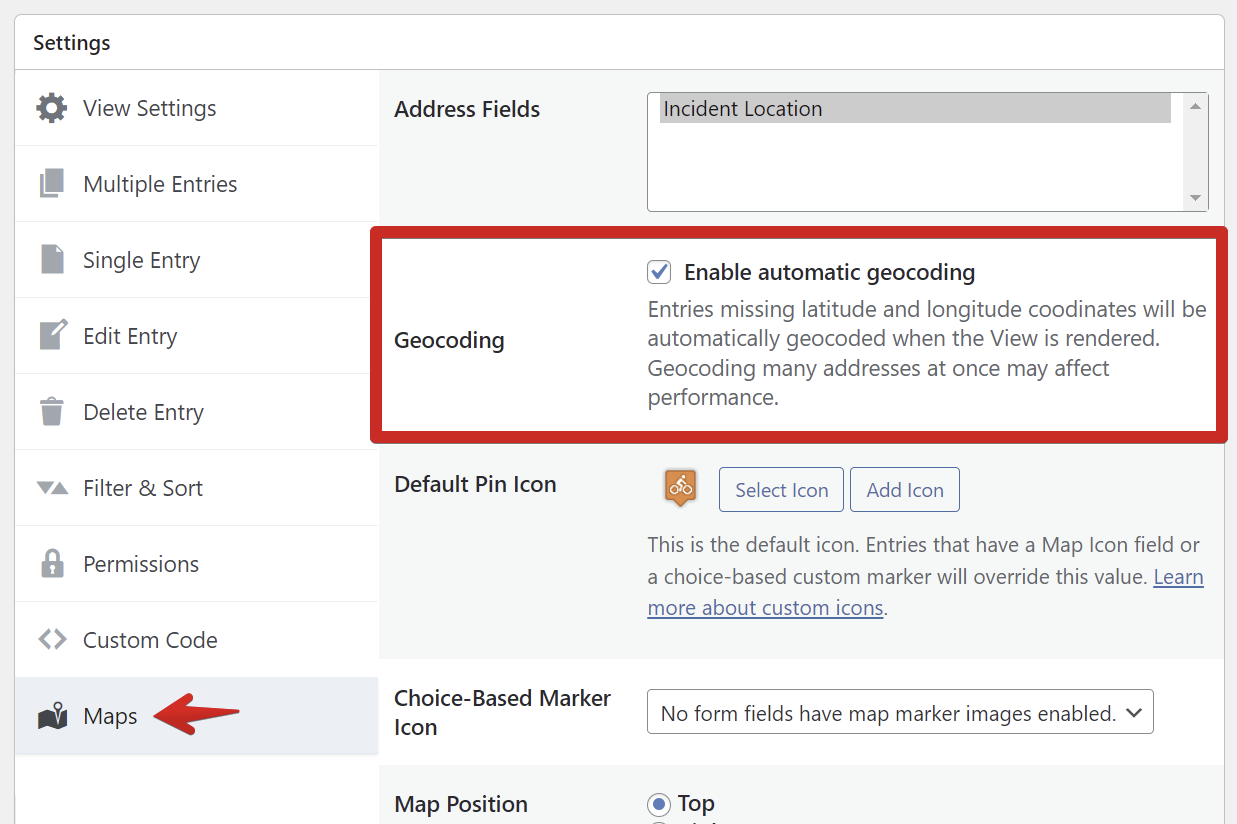
Task: Click the Add Icon button
Action: [x=905, y=490]
